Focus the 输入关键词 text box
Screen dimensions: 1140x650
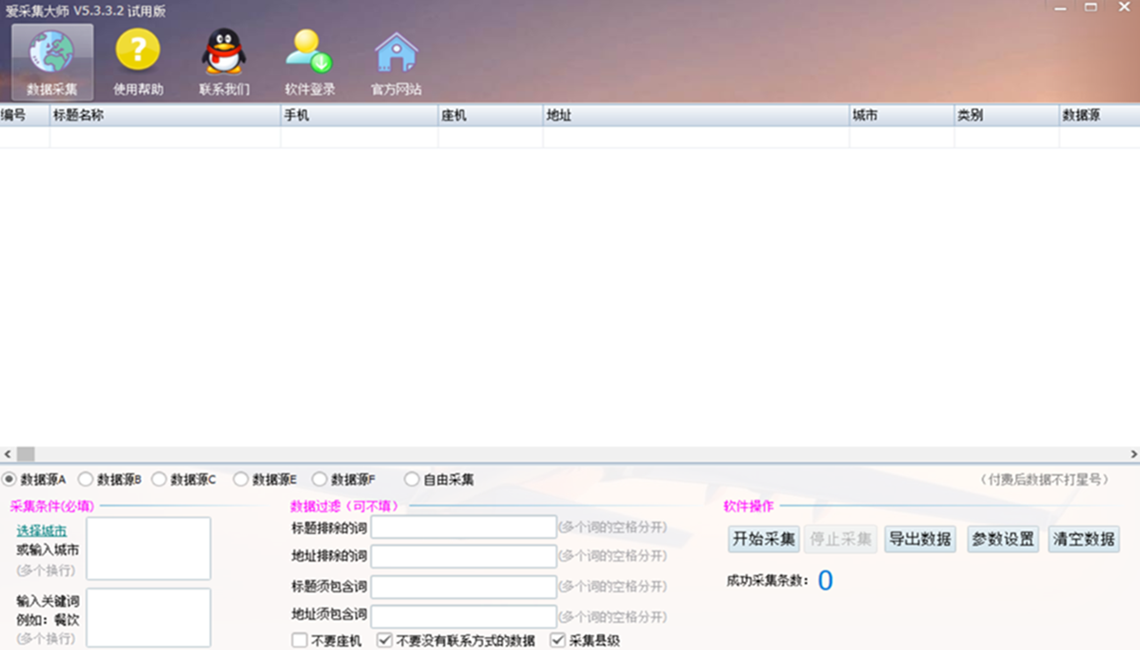[x=148, y=617]
